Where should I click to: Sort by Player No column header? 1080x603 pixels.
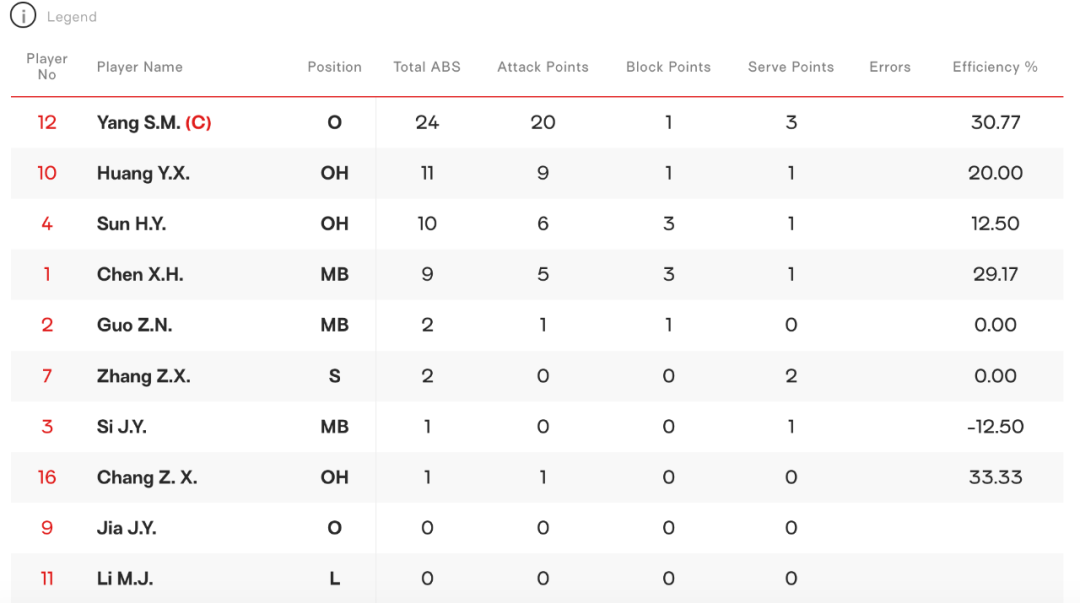coord(47,67)
